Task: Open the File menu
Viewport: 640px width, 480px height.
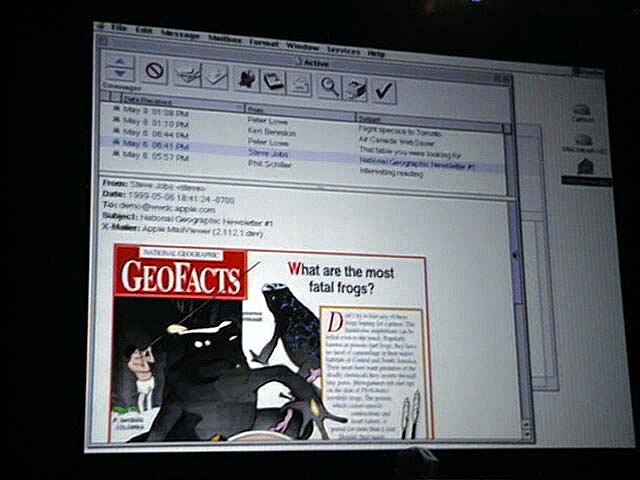Action: (119, 29)
